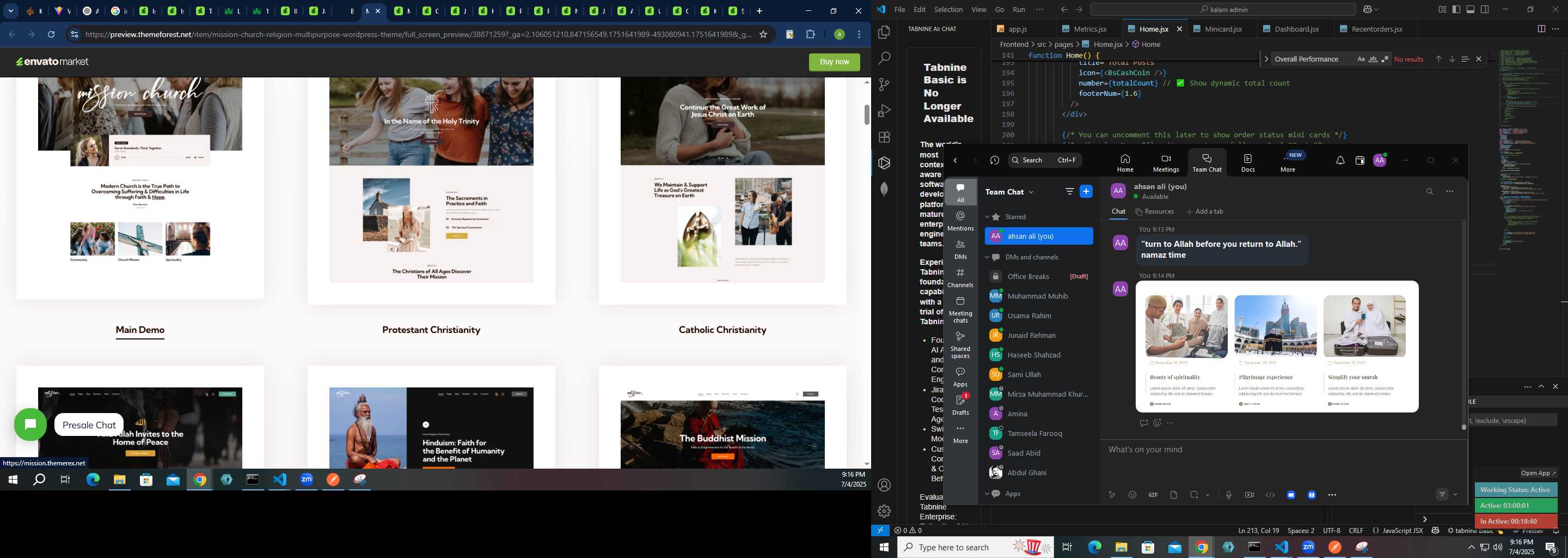Viewport: 1568px width, 558px height.
Task: Open Zoom notifications bell
Action: click(x=1340, y=161)
